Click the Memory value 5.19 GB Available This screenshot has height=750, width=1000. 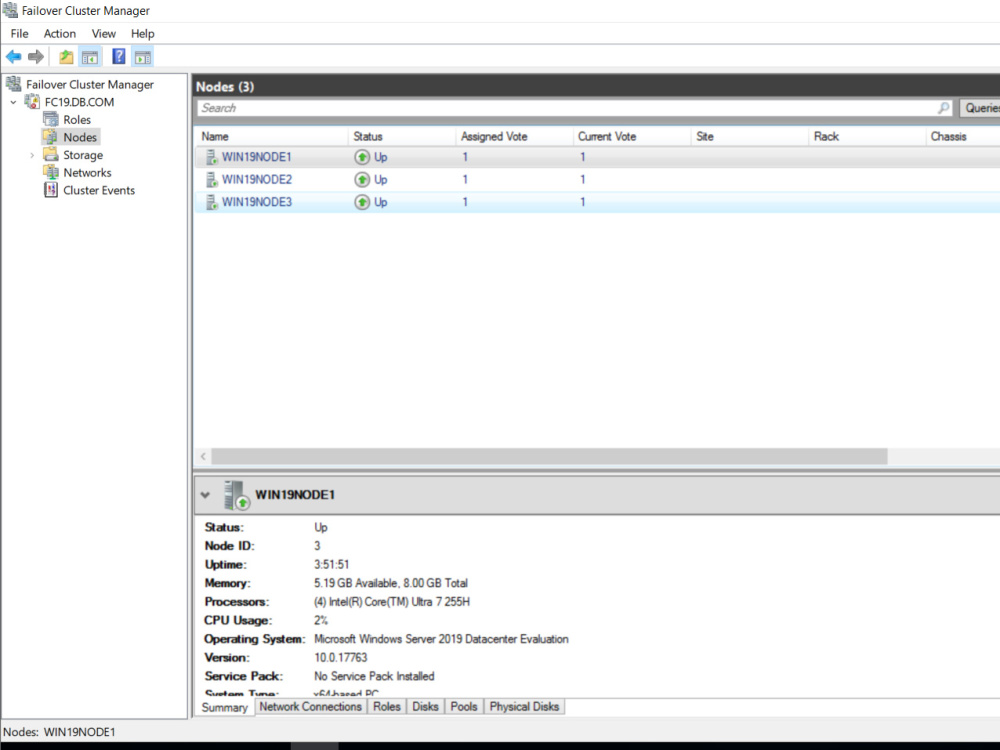390,583
